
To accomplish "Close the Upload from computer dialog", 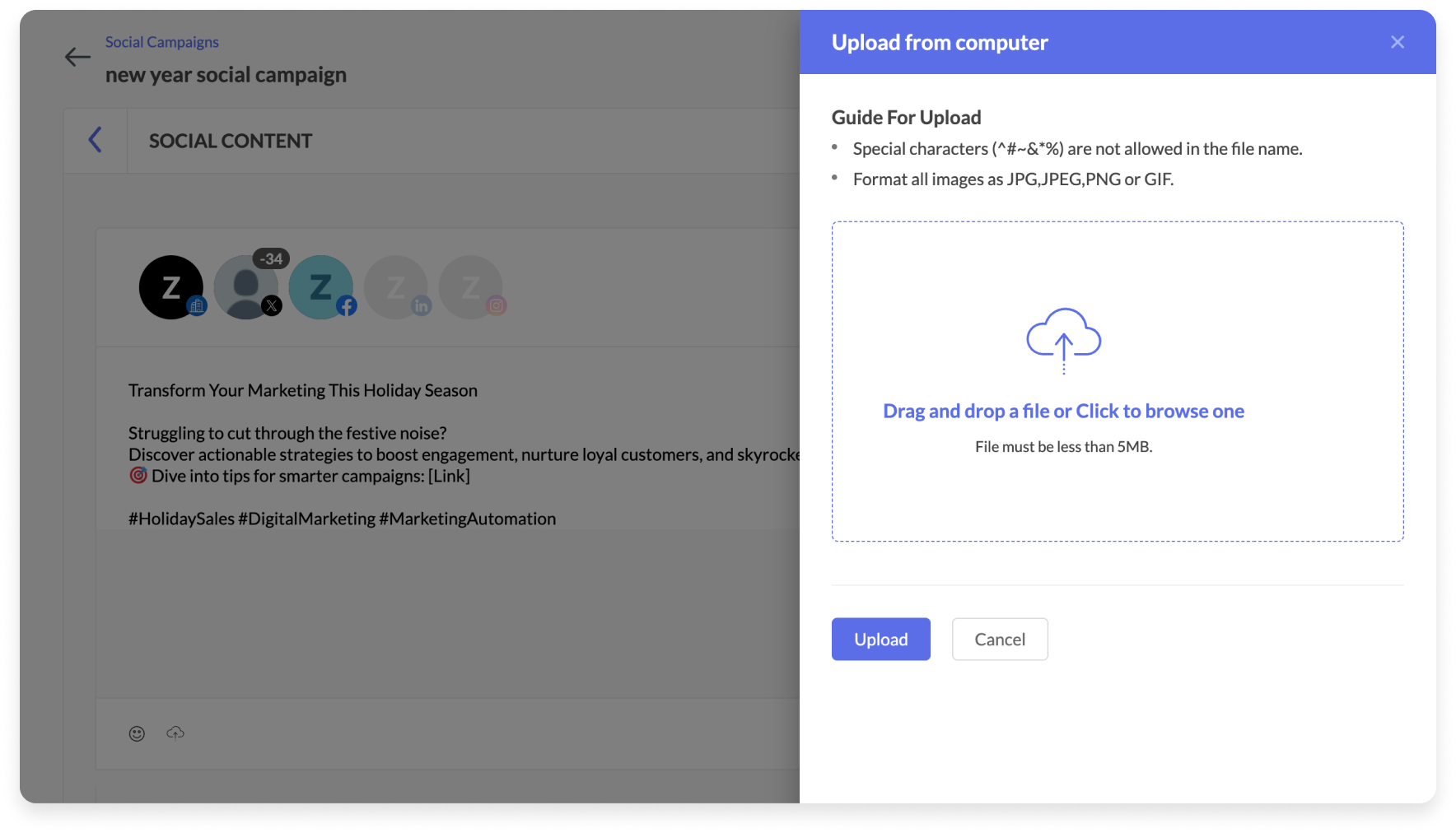I will [1397, 41].
